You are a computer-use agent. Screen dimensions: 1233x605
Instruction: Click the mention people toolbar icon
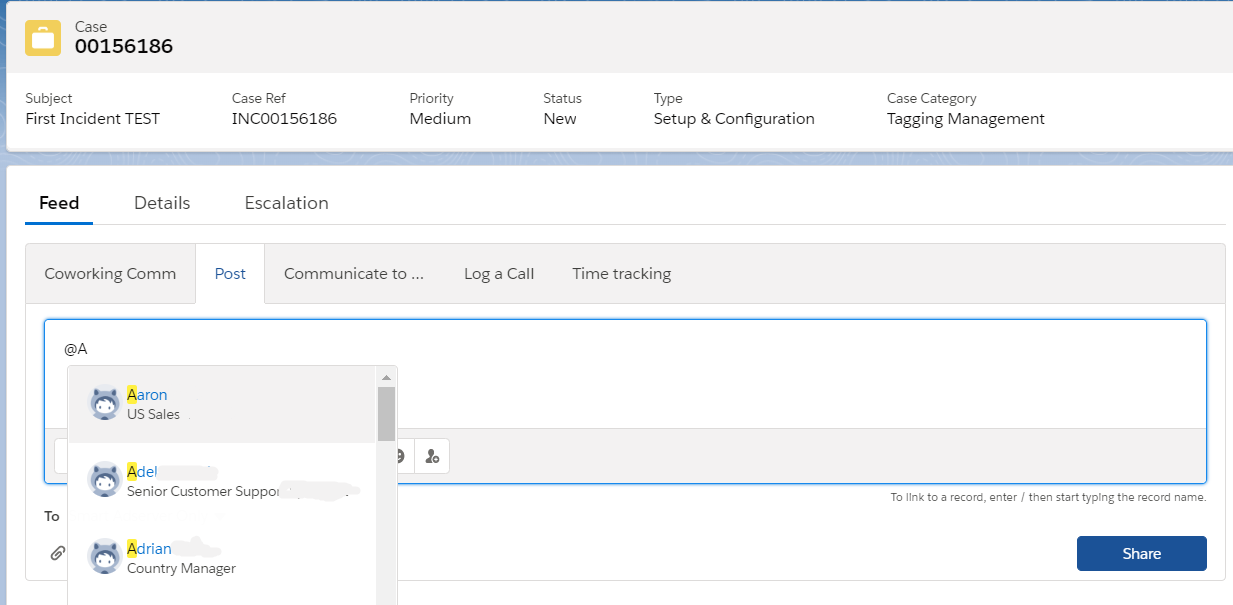point(432,456)
